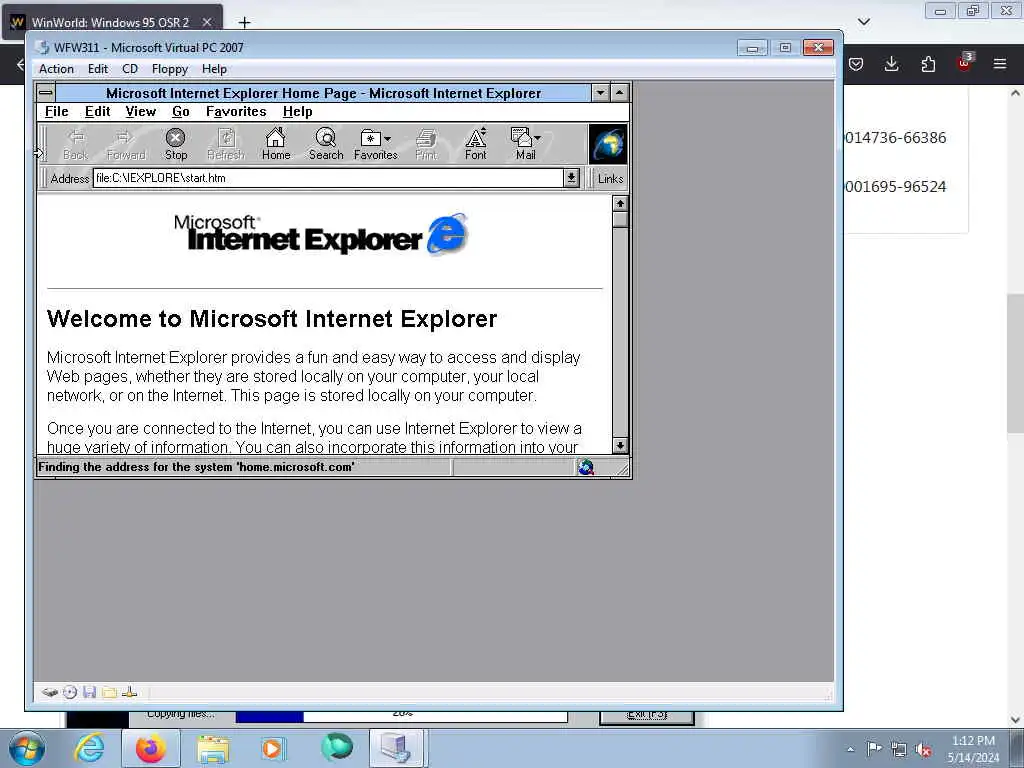Click the Virtual PC taskbar button

click(x=397, y=748)
